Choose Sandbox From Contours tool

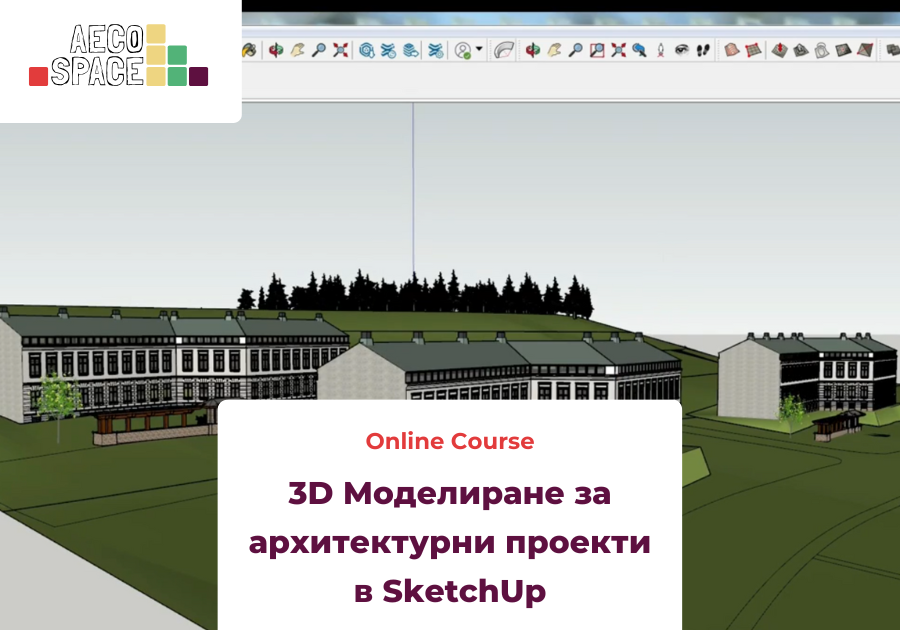[x=732, y=49]
